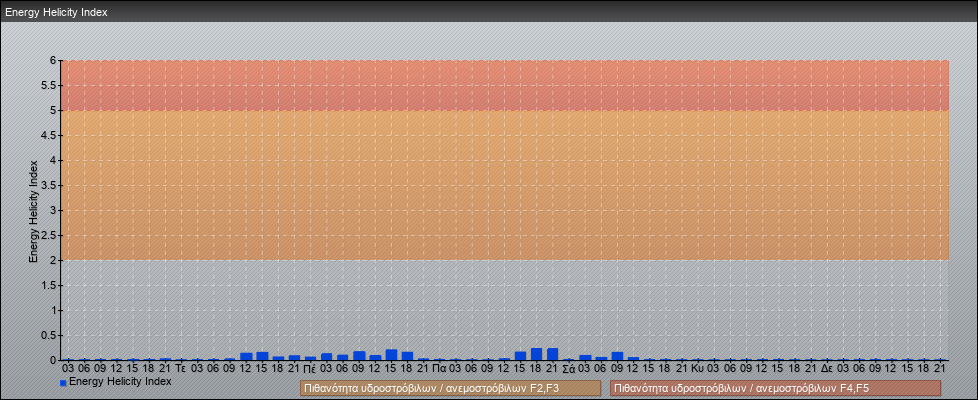The width and height of the screenshot is (978, 400).
Task: Click the y-axis value 2
Action: 54,260
